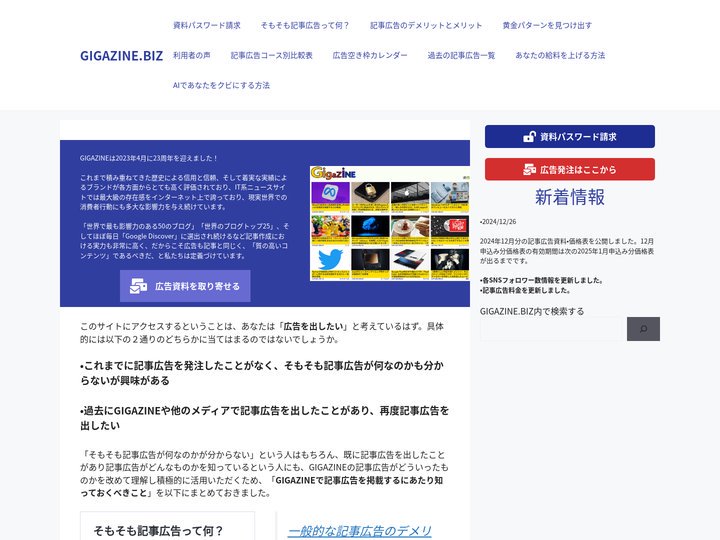Click the Twitter bird thumbnail in the screenshot

330,260
